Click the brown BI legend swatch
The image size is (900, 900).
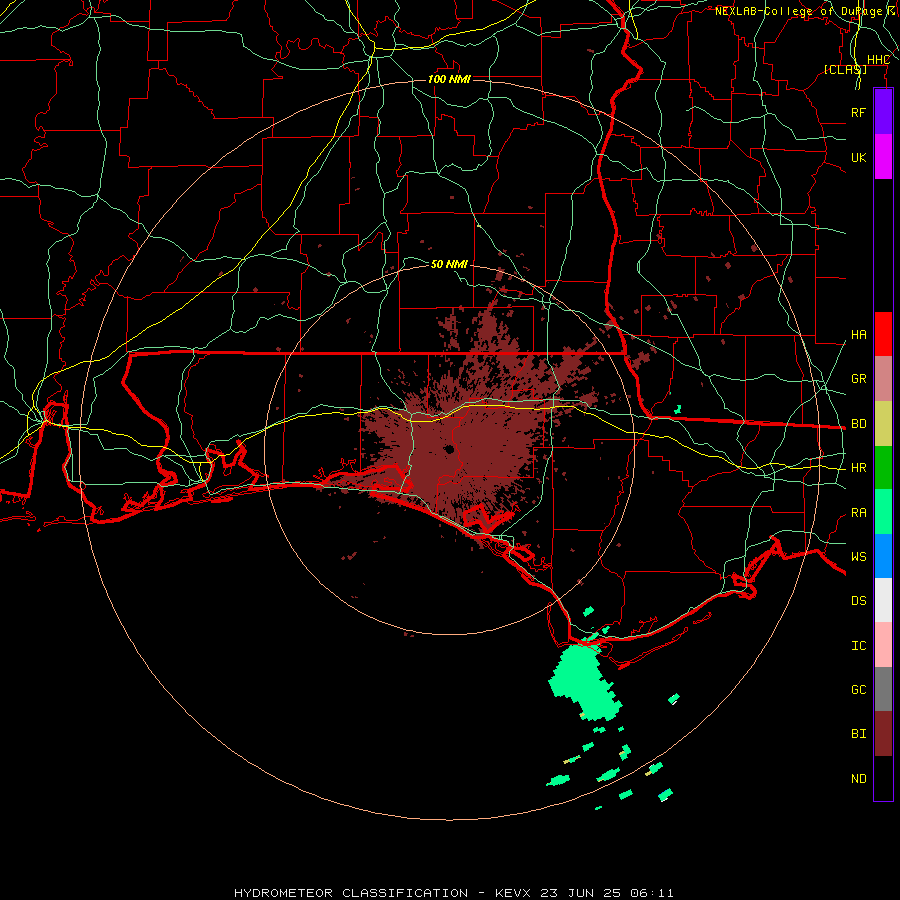(883, 734)
